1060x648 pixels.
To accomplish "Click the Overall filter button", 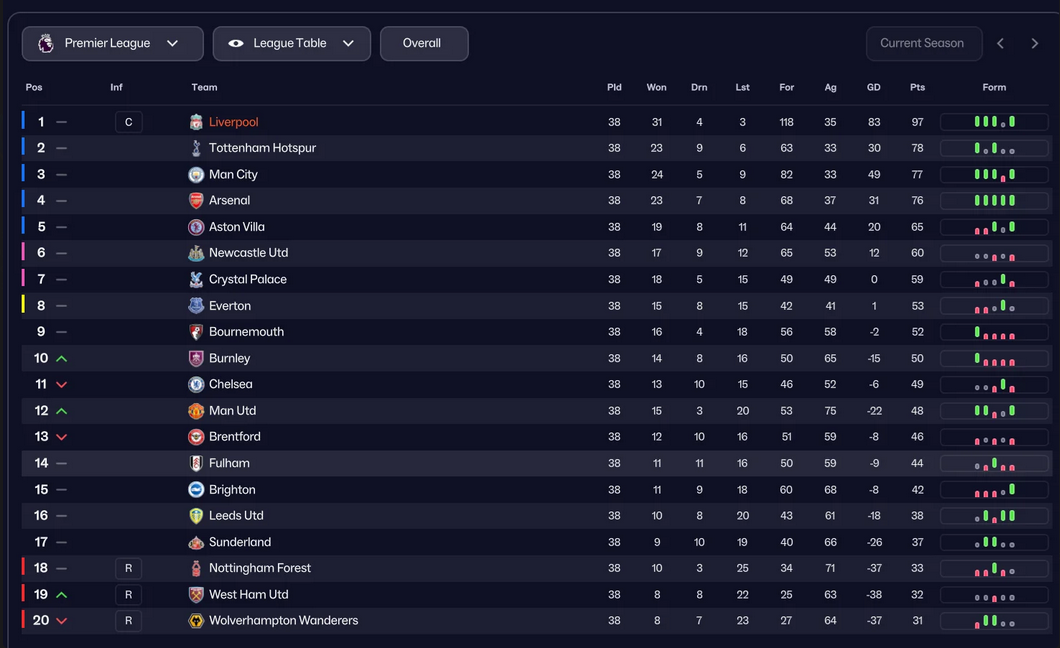I will (423, 44).
